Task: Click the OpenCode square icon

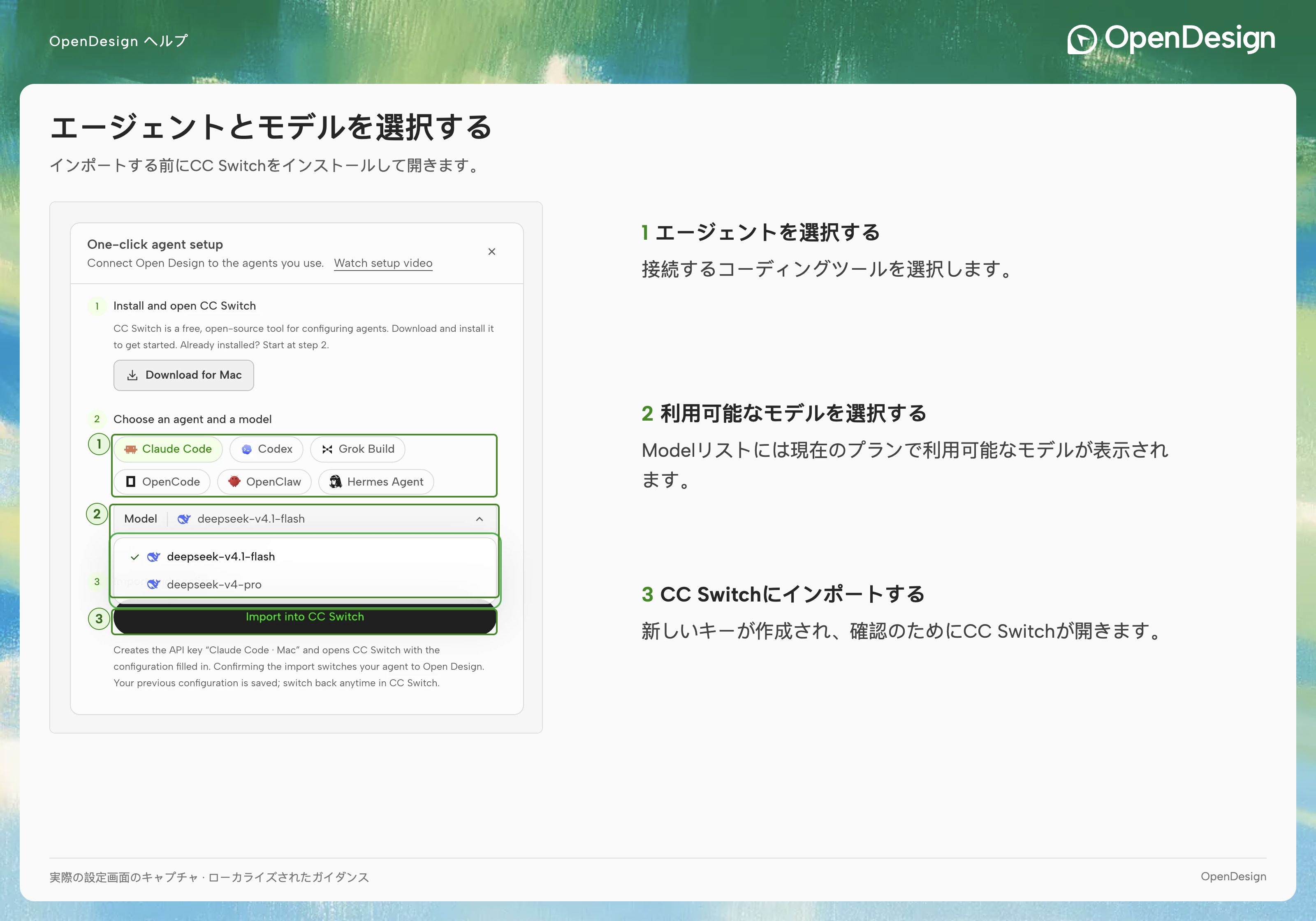Action: 131,481
